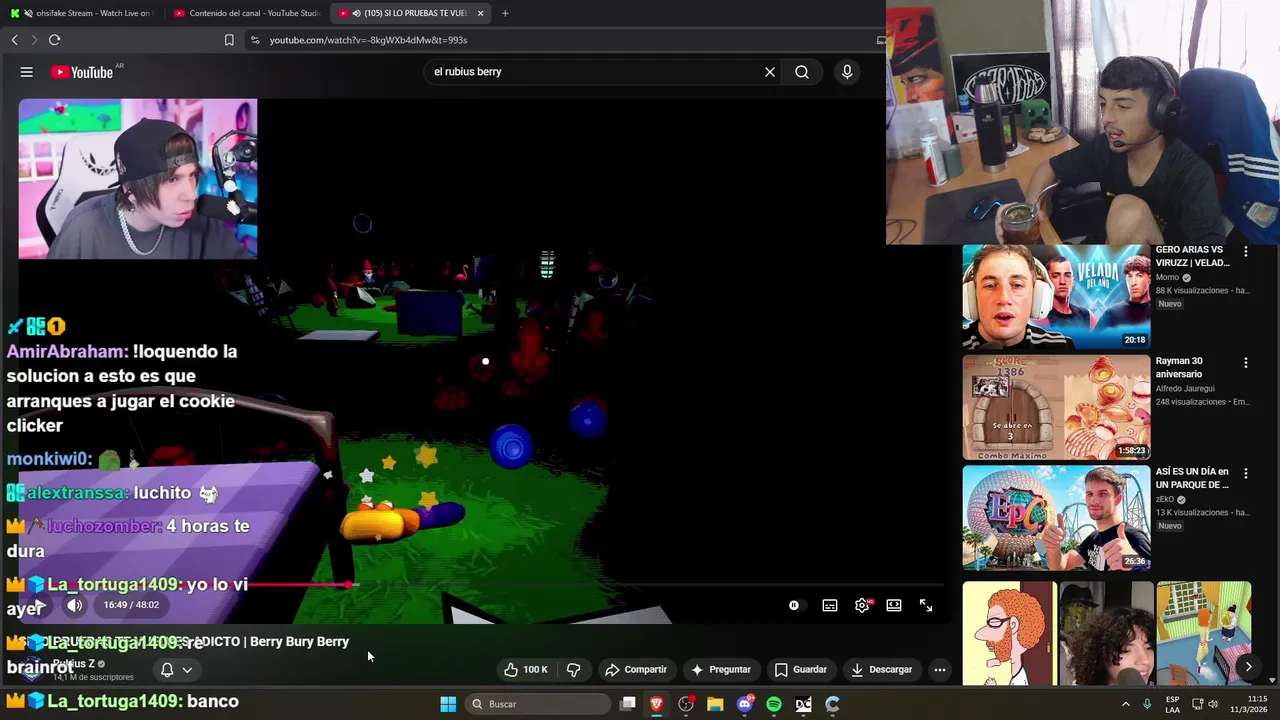Click Preguntar ask button
1280x720 pixels.
[x=721, y=669]
